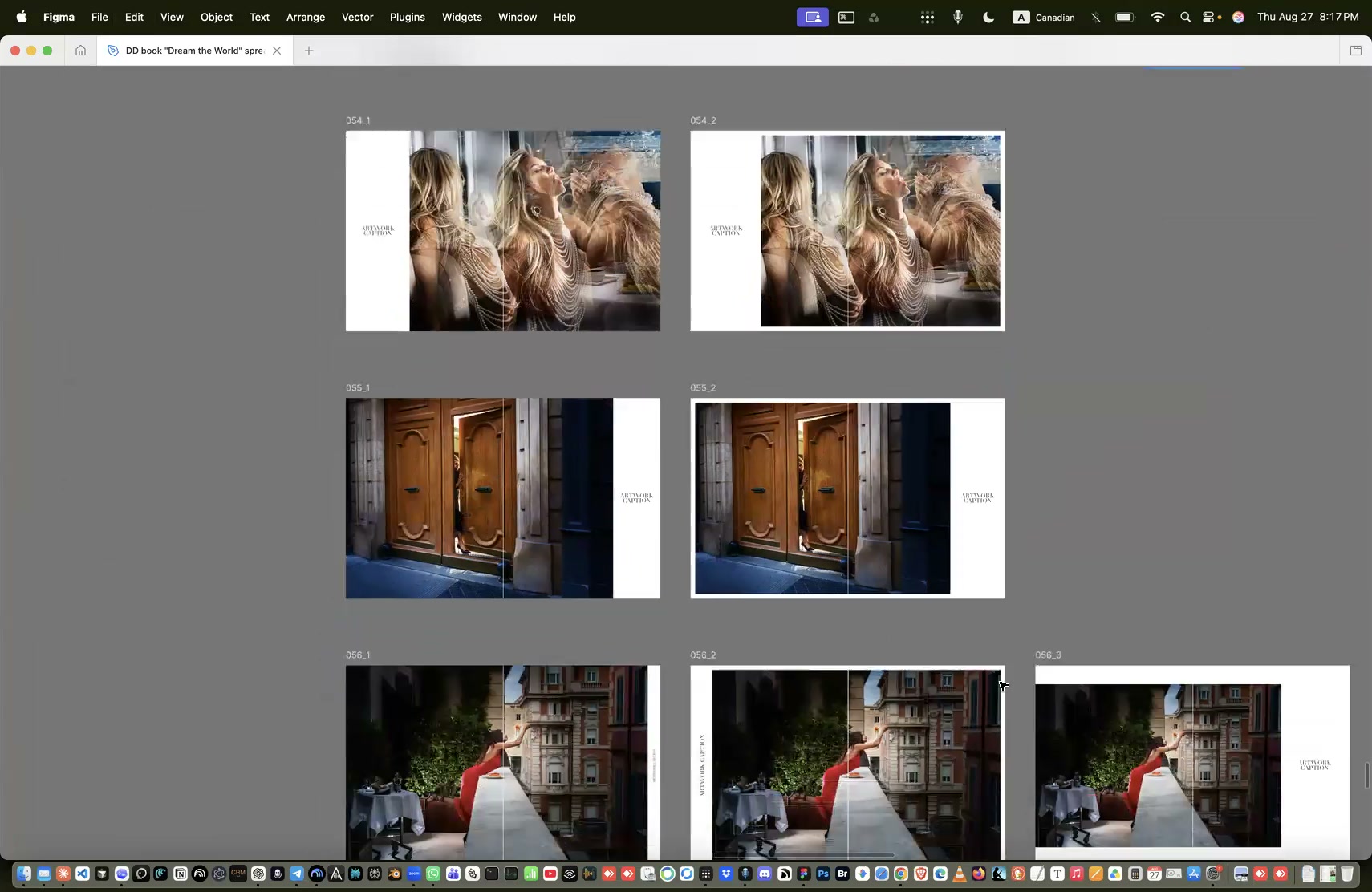Select the 055_2 frame label
1372x892 pixels.
pyautogui.click(x=703, y=387)
